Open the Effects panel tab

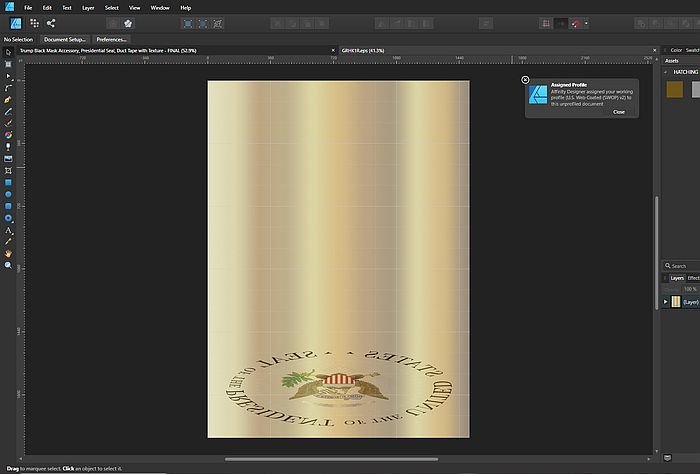coord(693,278)
